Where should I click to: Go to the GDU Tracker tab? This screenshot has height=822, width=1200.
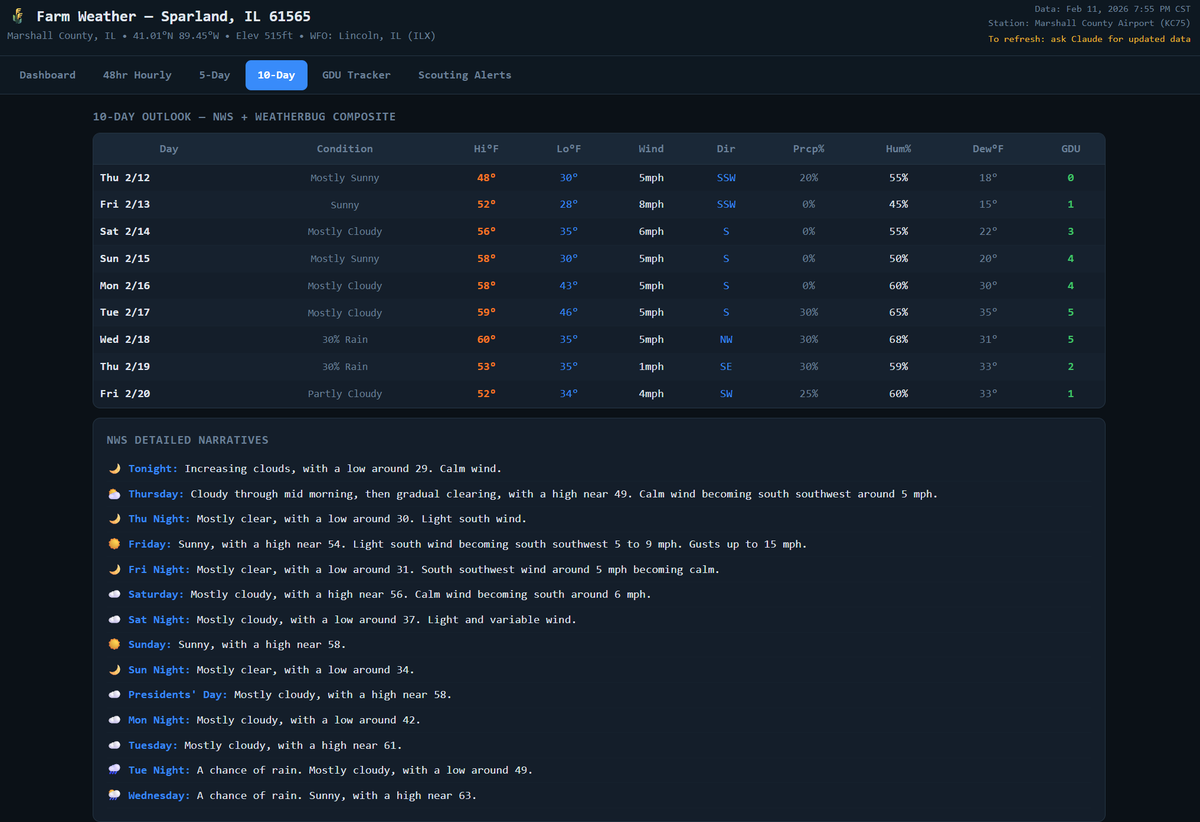(x=356, y=75)
